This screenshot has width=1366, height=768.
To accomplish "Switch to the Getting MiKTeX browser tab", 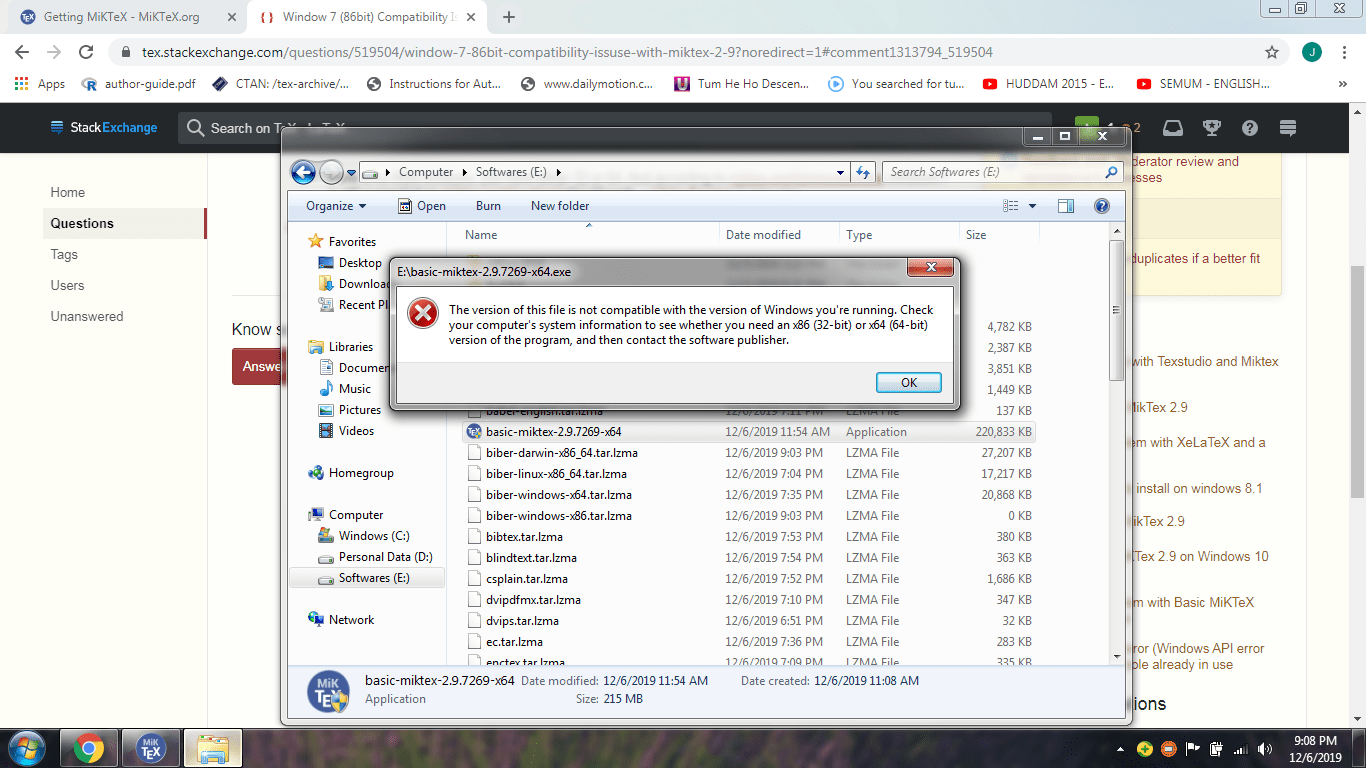I will (124, 17).
